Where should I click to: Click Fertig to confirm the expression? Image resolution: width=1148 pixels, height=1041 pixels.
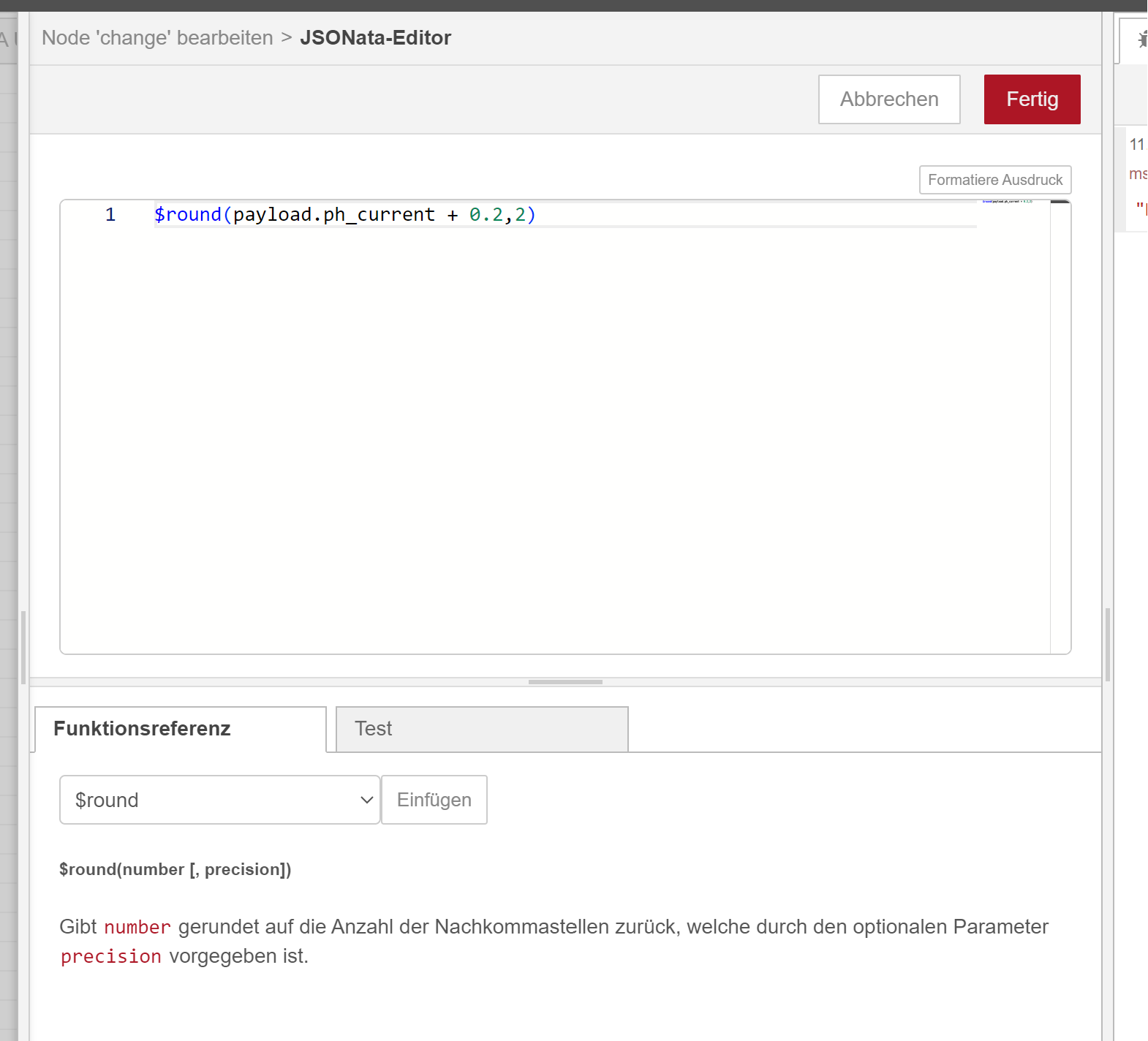(1032, 99)
